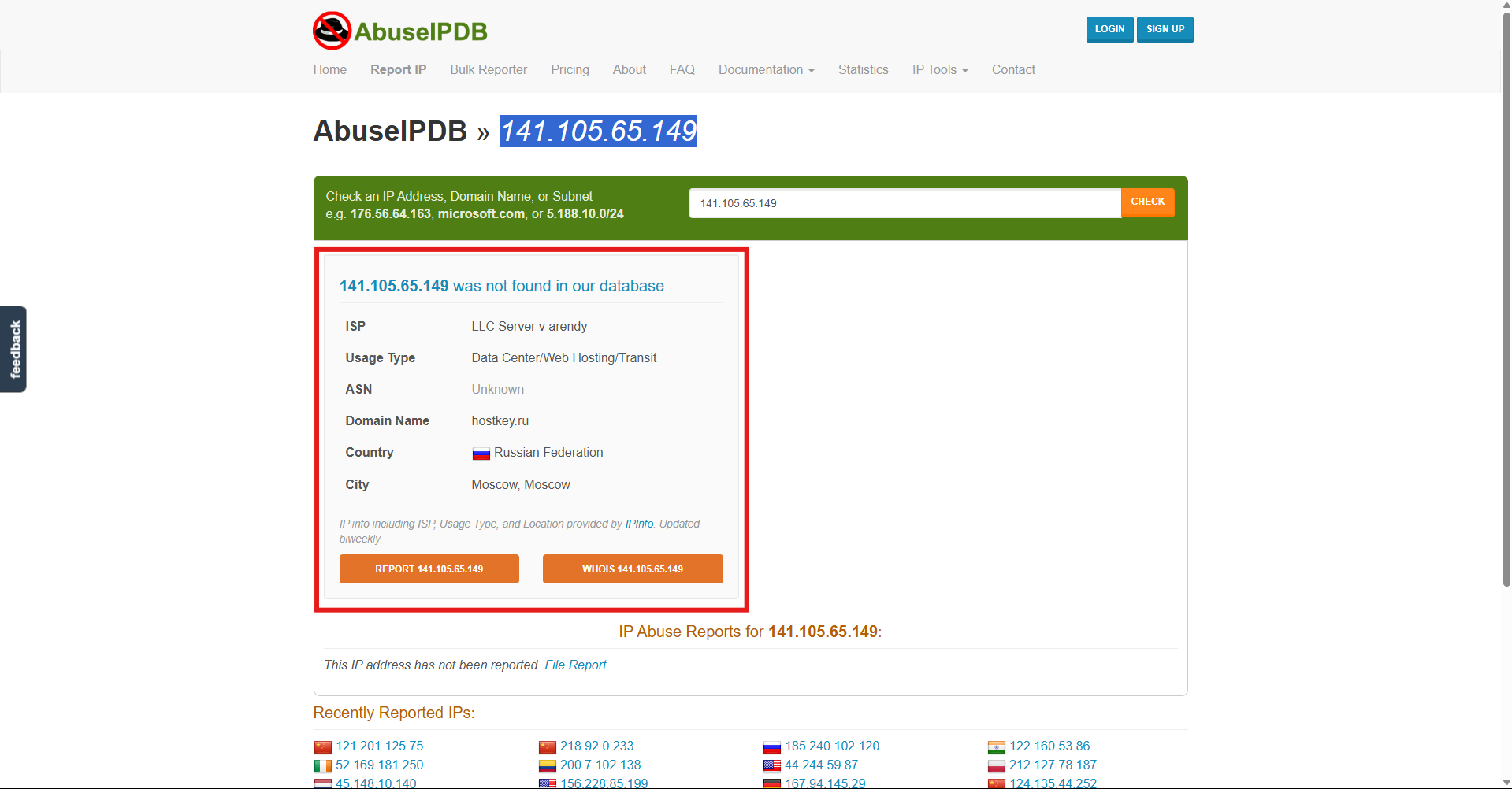Click Poland flag beside 212.127.78.187
The image size is (1512, 789).
point(997,765)
